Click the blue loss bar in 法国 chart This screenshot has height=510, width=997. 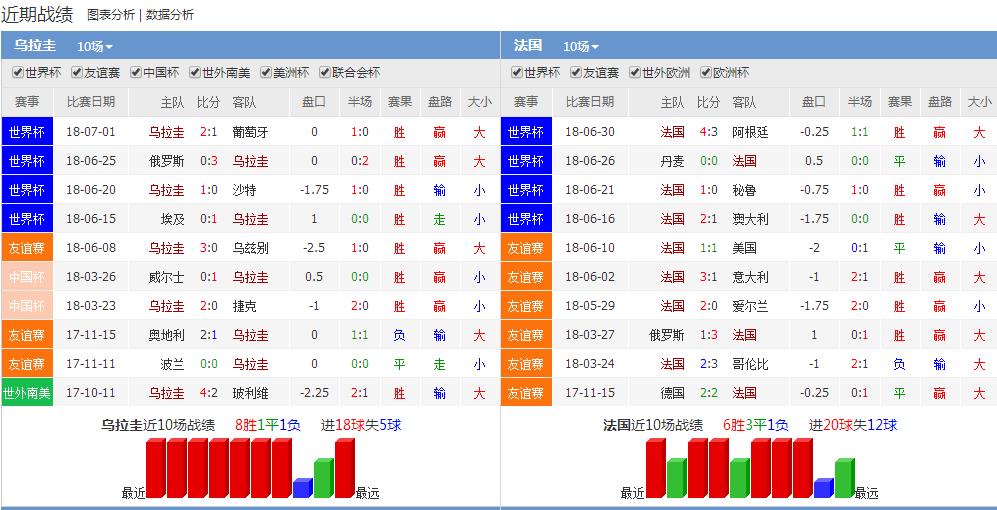824,488
